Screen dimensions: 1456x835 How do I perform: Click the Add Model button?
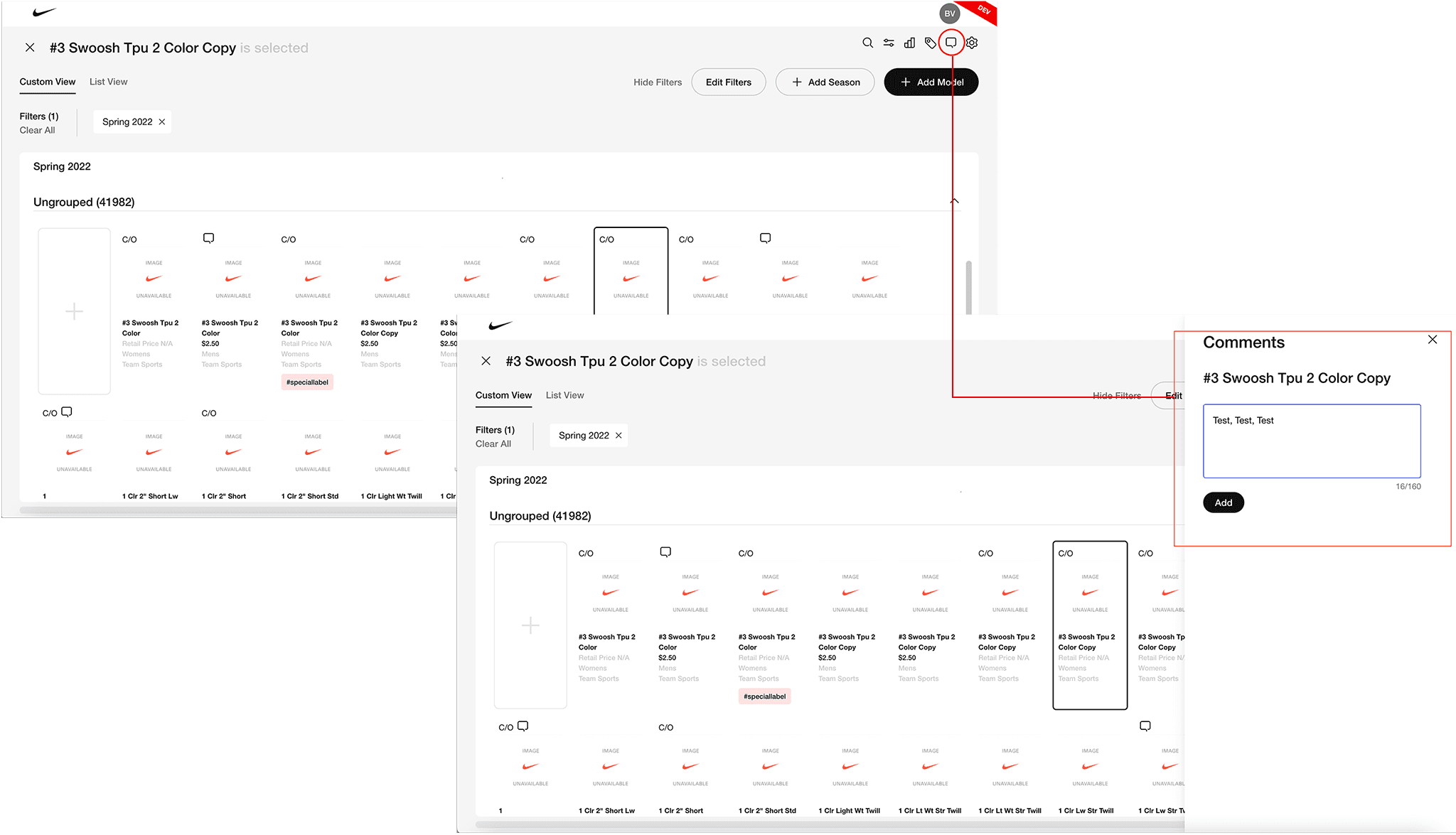(x=931, y=82)
